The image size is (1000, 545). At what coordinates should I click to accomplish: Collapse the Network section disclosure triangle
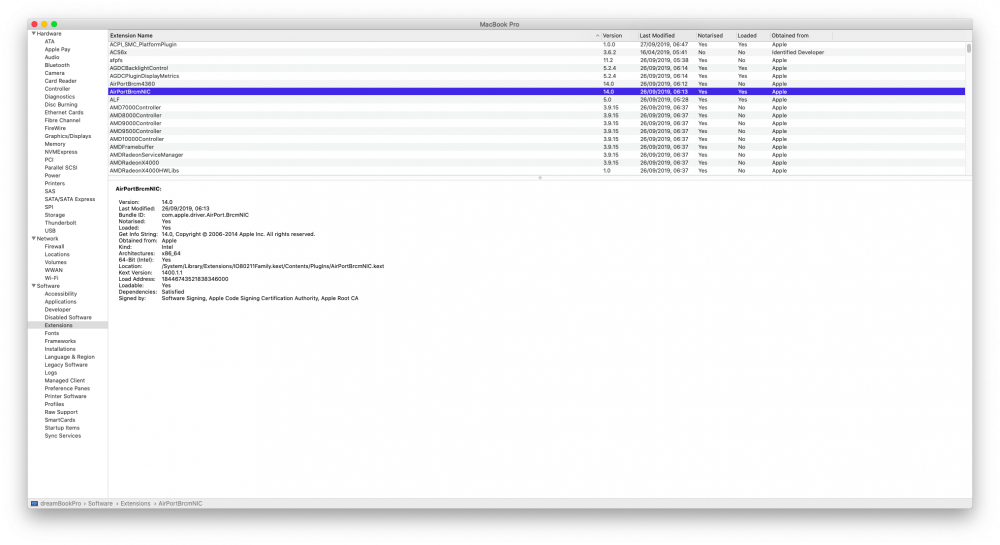pos(34,238)
